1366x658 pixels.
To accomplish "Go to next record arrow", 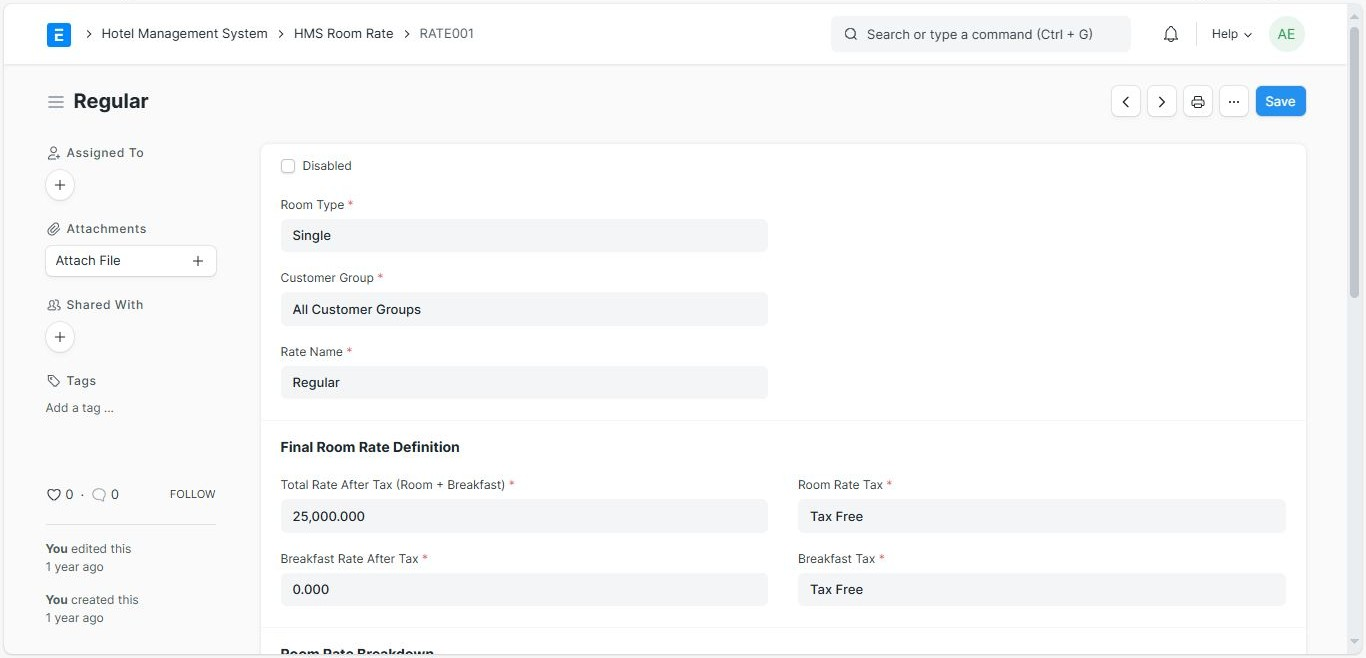I will (x=1162, y=102).
